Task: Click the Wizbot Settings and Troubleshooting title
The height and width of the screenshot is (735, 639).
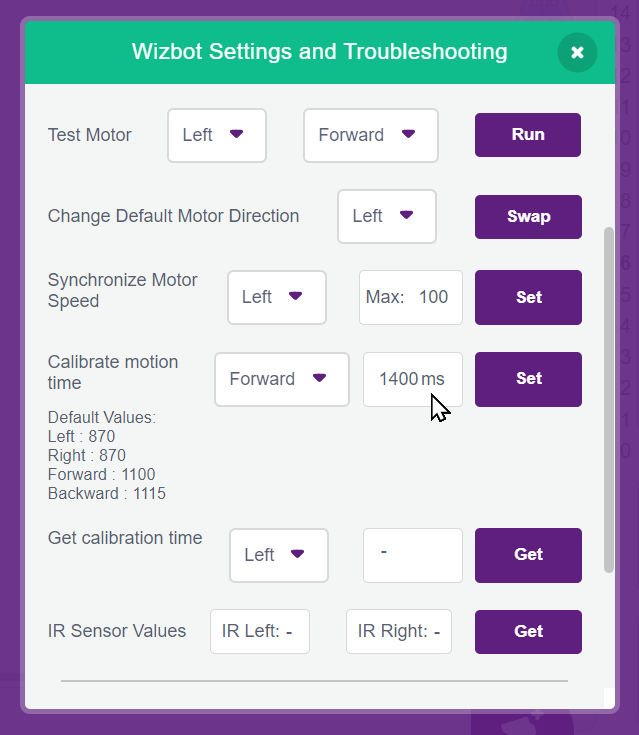Action: coord(319,52)
